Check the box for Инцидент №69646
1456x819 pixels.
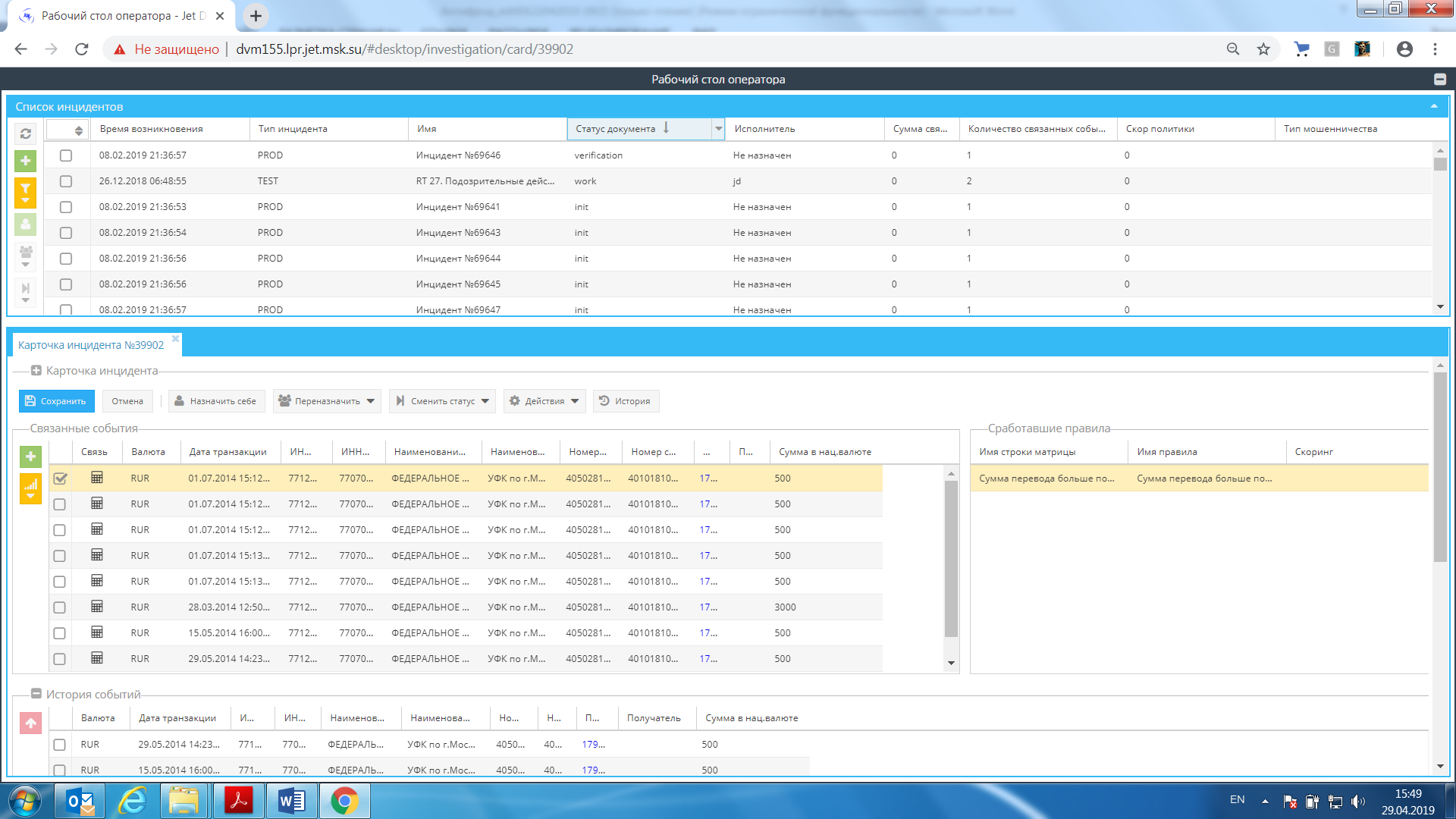coord(66,155)
